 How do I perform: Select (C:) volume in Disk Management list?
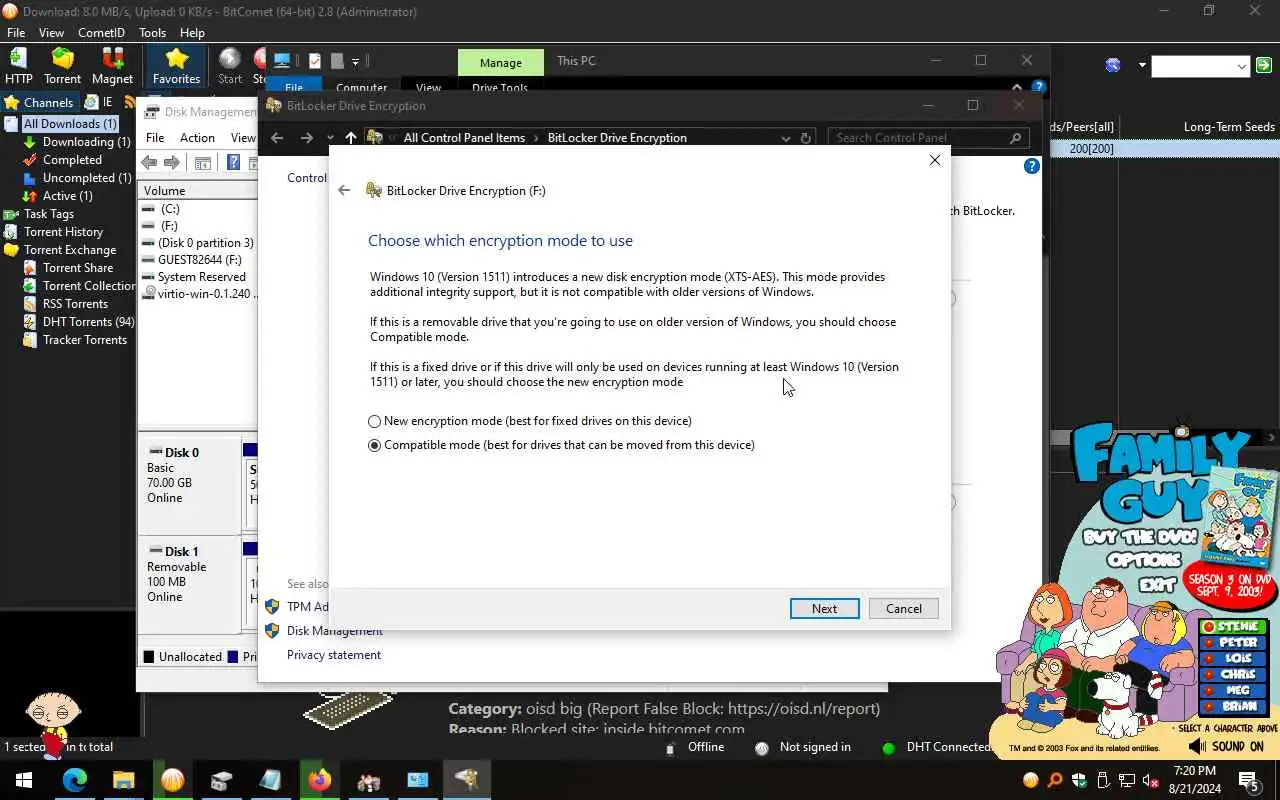[x=170, y=209]
